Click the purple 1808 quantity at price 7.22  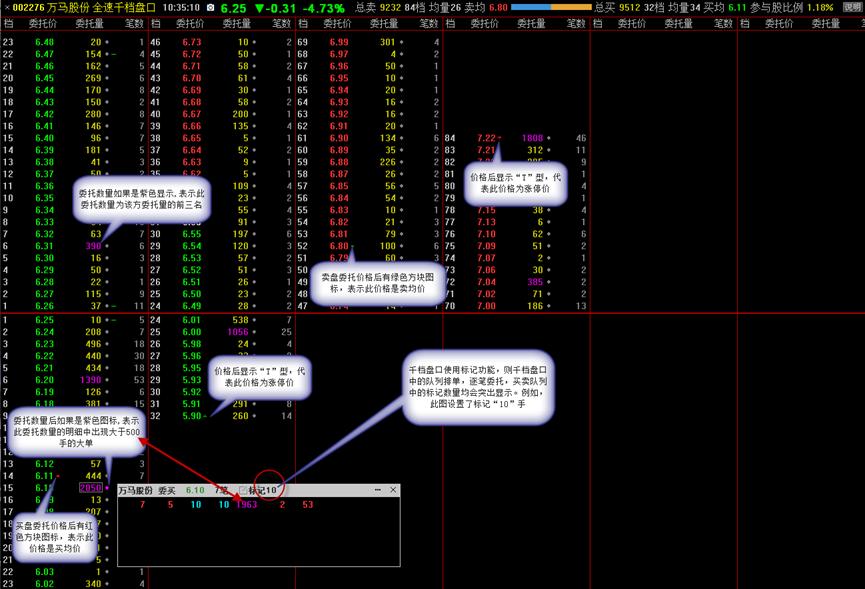(x=532, y=138)
